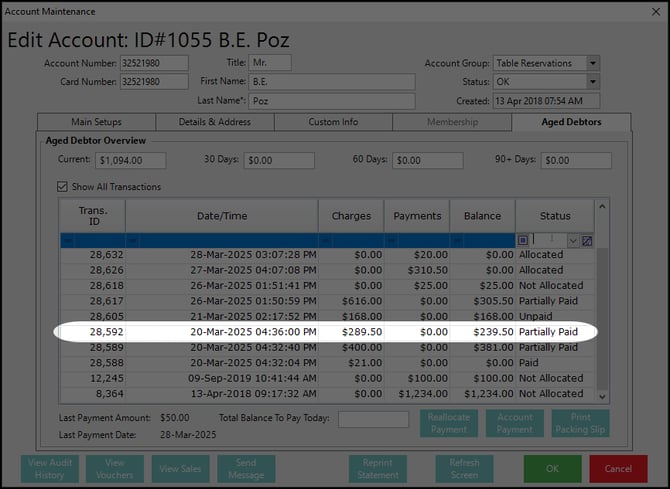Image resolution: width=670 pixels, height=489 pixels.
Task: Click the Status filter operator icon
Action: coord(523,240)
